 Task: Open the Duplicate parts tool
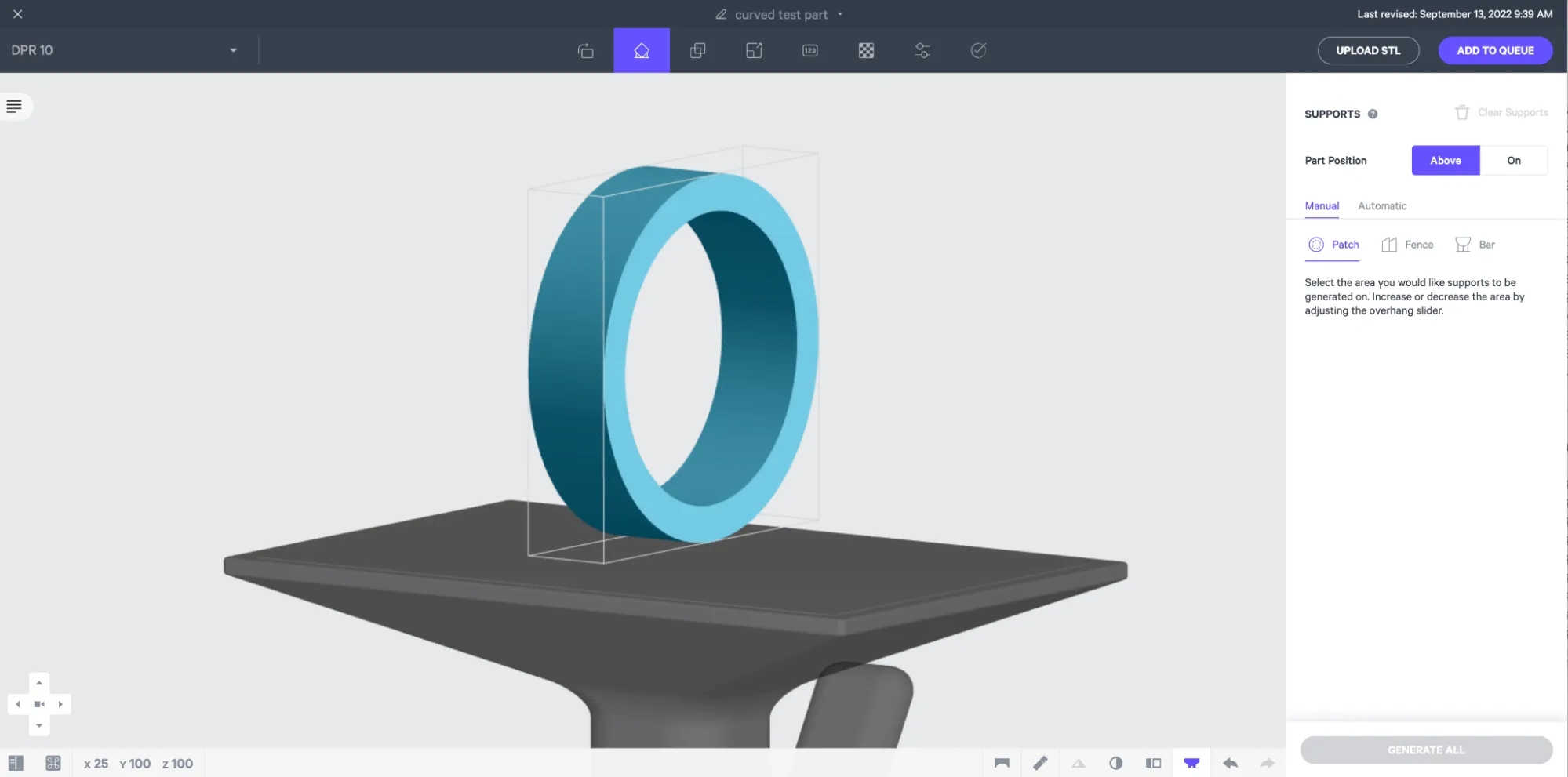pos(697,50)
